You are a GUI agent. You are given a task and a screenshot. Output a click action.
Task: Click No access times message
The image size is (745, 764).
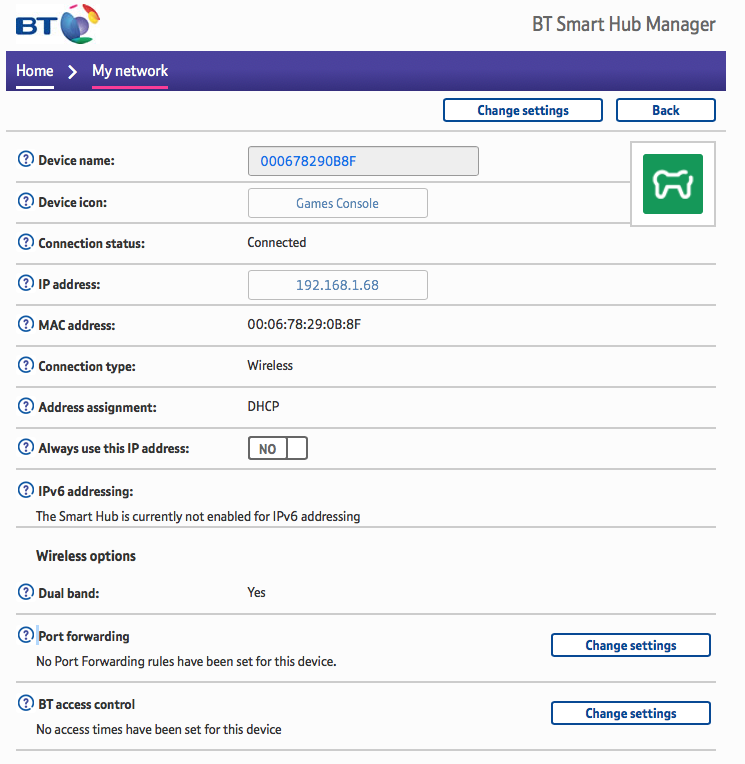click(x=159, y=729)
